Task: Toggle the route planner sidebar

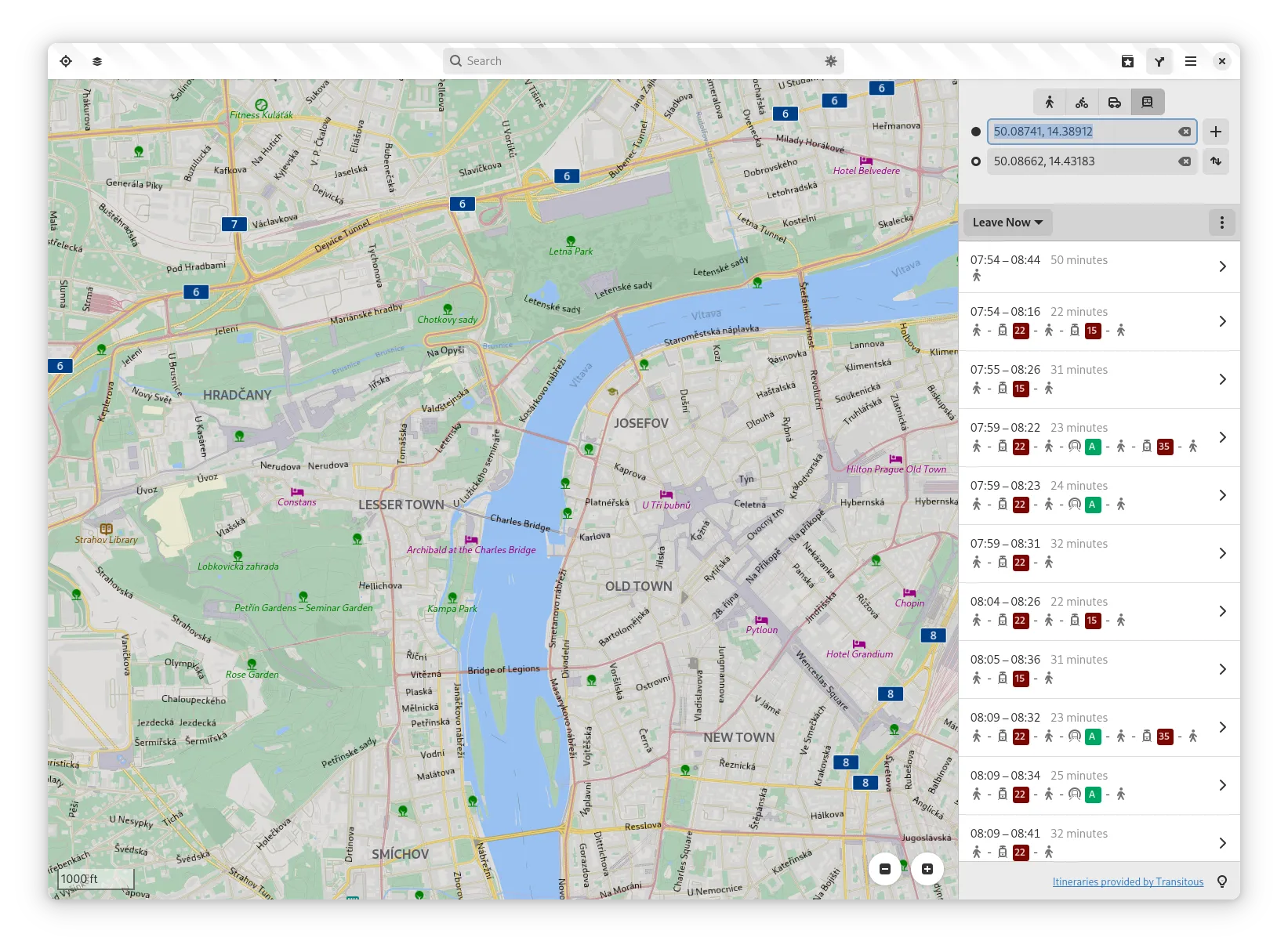Action: [x=1159, y=61]
